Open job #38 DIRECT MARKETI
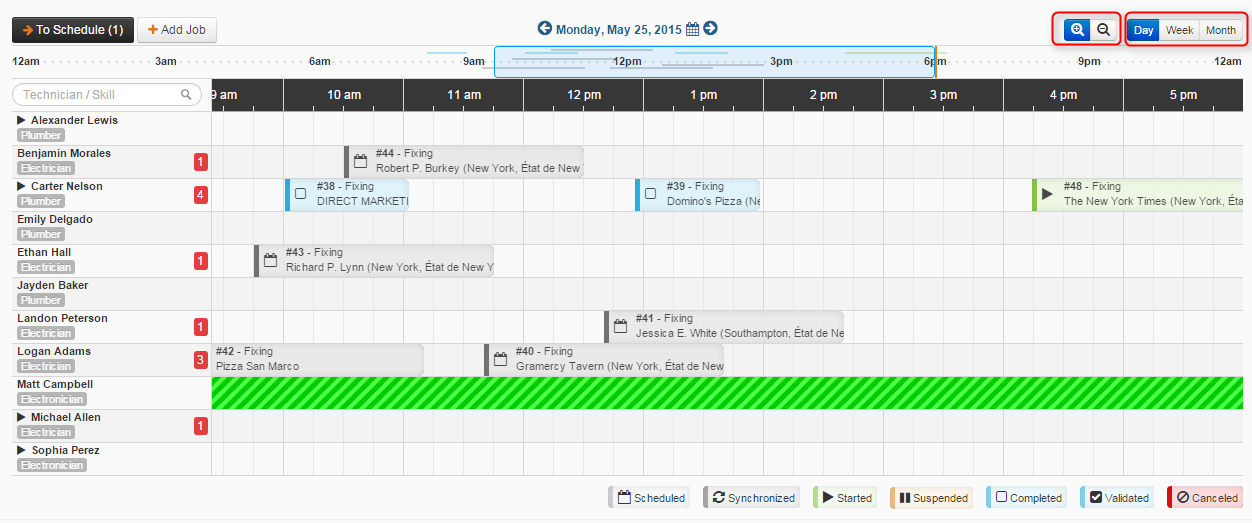This screenshot has width=1252, height=523. 347,194
